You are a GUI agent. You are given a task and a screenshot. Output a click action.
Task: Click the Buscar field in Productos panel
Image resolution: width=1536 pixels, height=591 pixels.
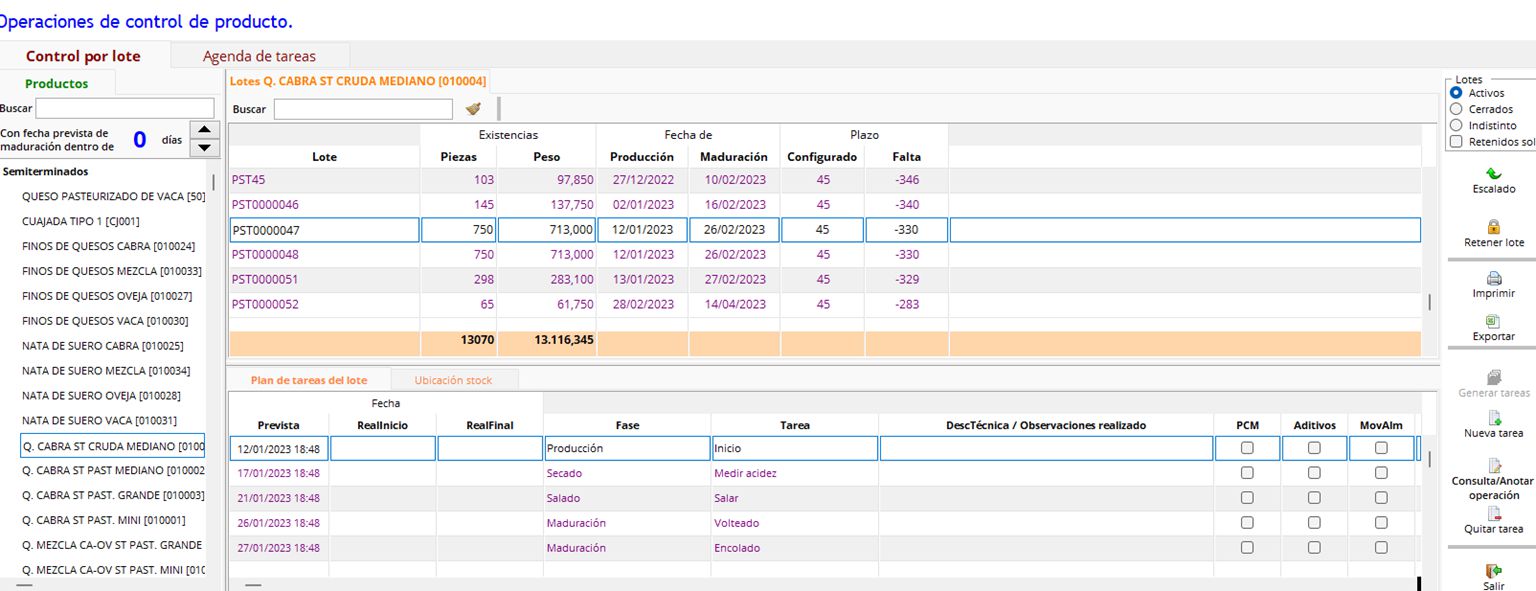coord(125,108)
